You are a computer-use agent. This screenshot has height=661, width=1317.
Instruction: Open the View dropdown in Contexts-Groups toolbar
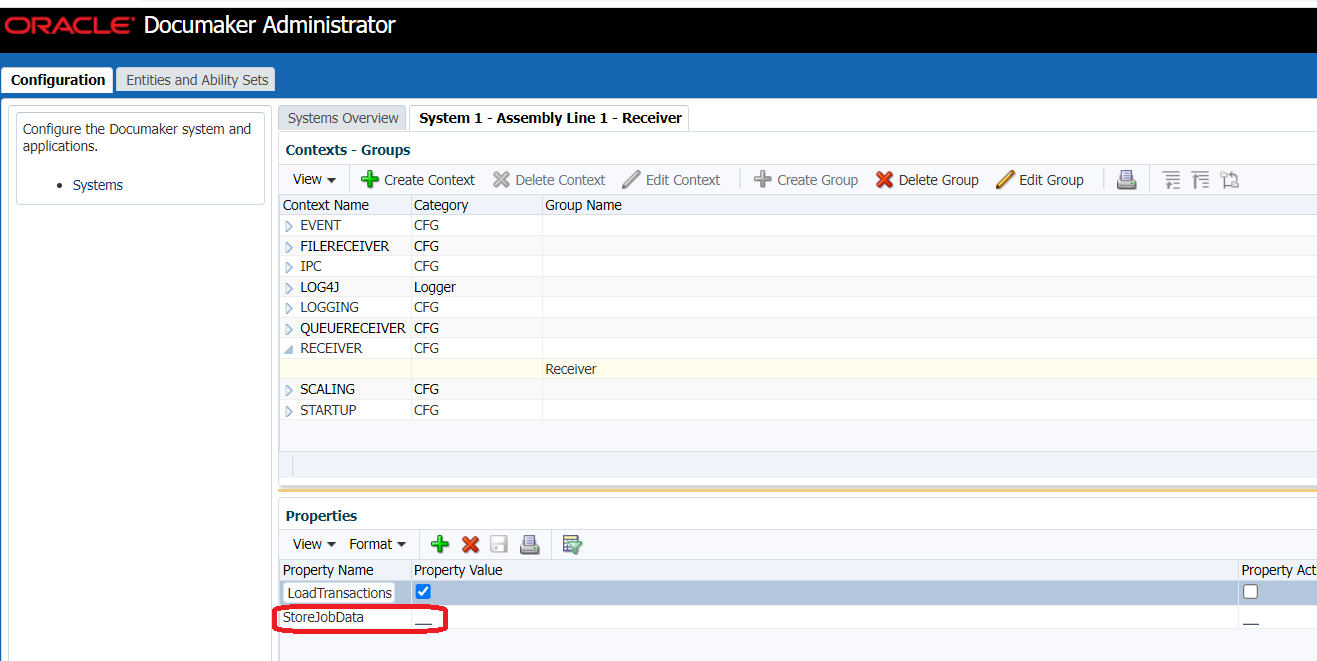click(314, 178)
